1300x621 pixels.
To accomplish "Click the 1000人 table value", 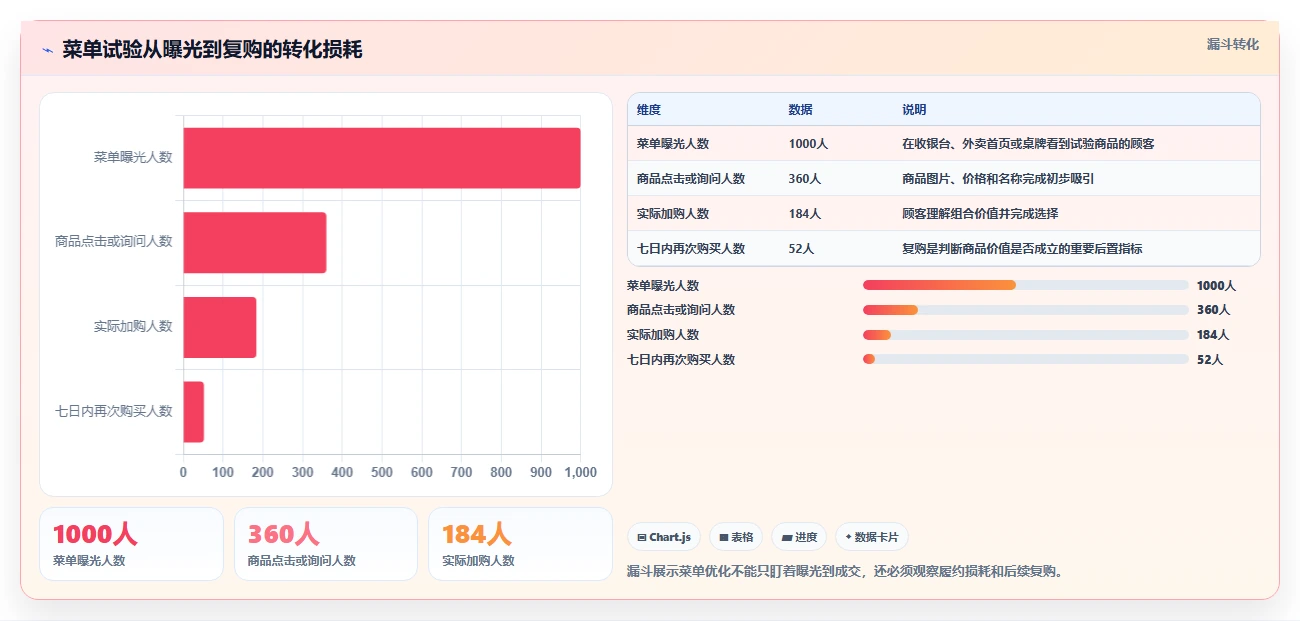I will [808, 144].
